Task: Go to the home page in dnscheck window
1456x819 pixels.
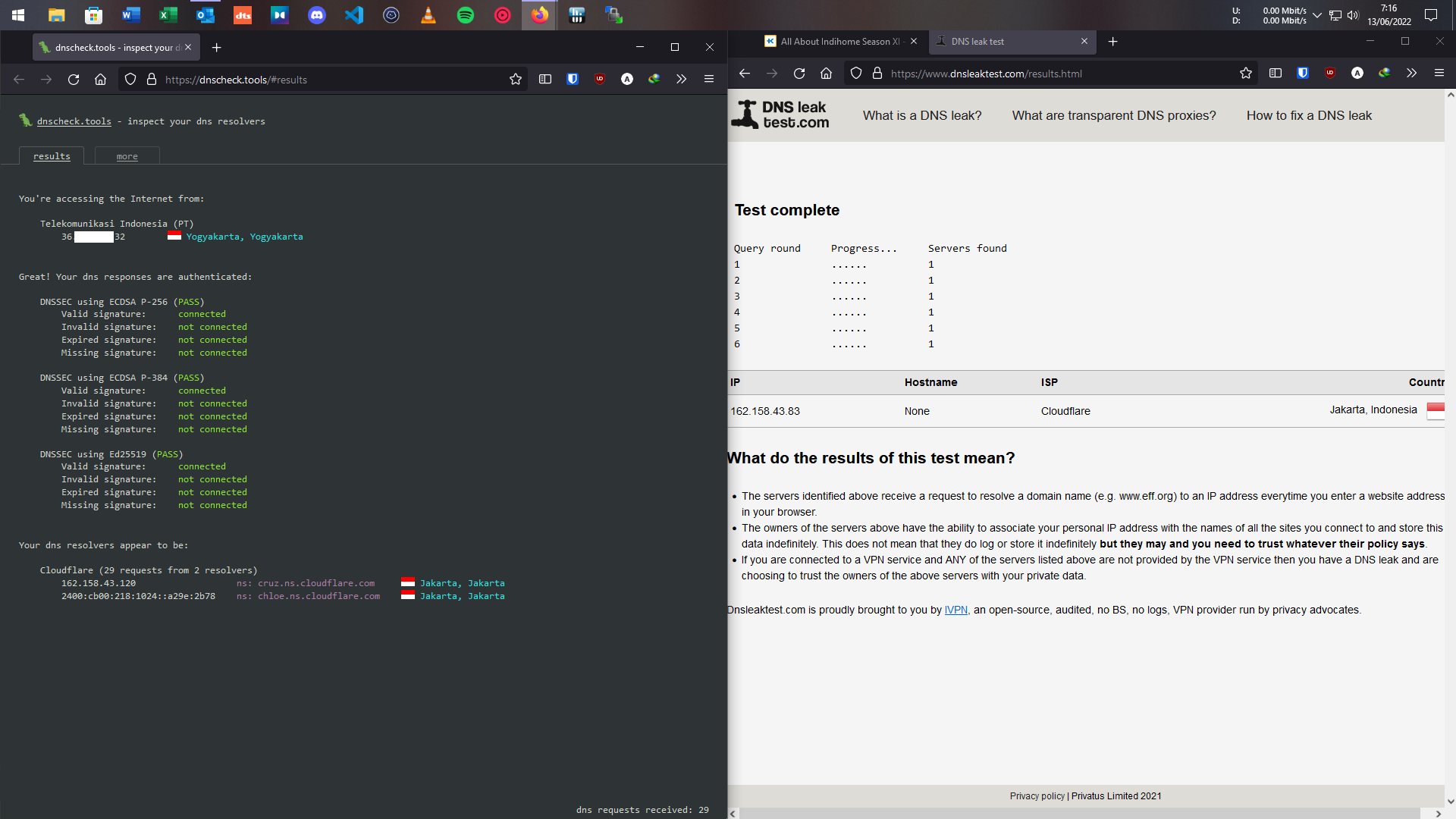Action: pyautogui.click(x=100, y=79)
